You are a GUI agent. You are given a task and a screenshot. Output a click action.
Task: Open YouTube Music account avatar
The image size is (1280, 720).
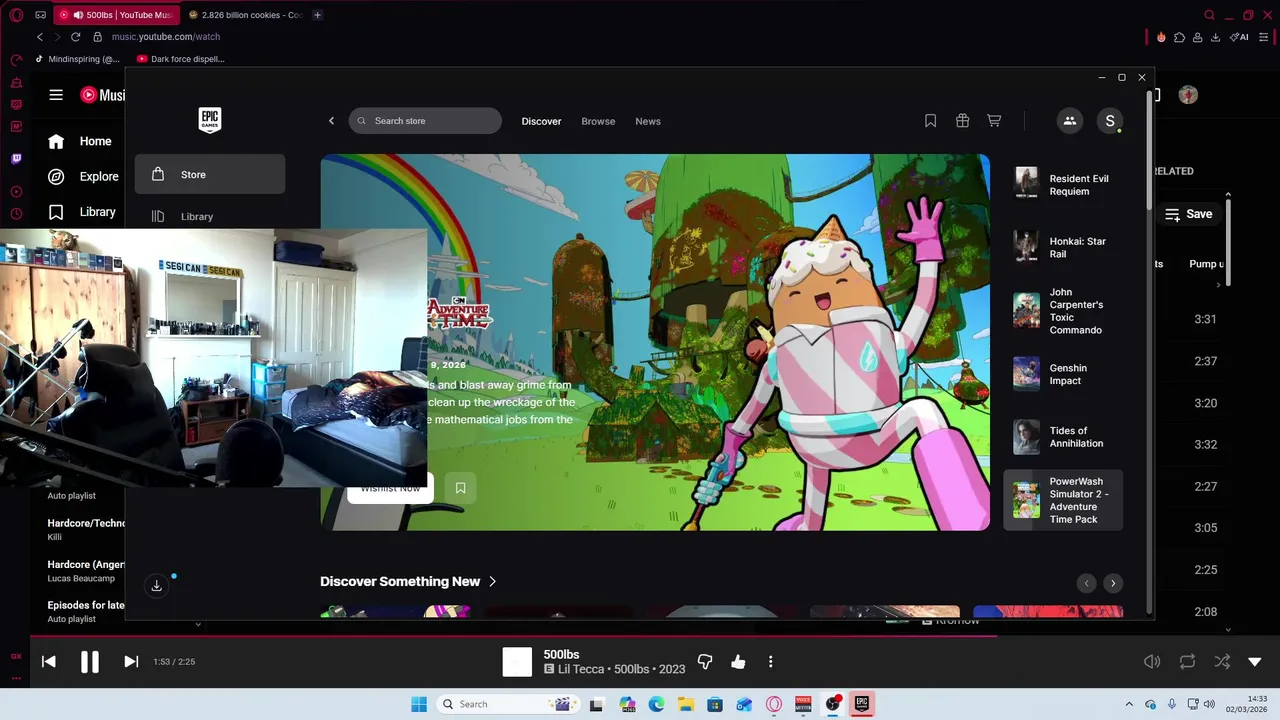(x=1188, y=95)
